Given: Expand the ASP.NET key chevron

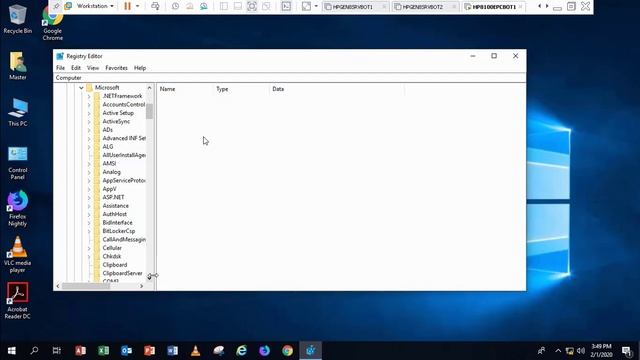Looking at the screenshot, I should click(89, 198).
